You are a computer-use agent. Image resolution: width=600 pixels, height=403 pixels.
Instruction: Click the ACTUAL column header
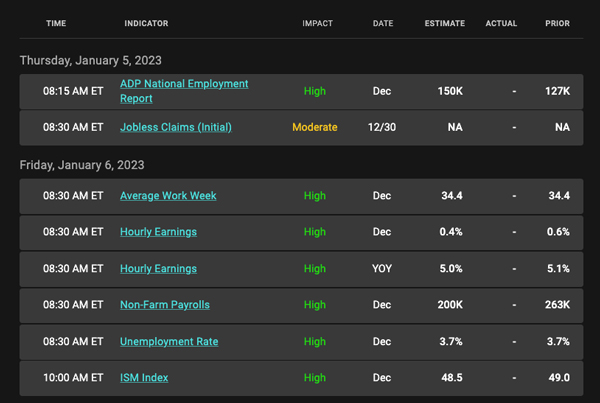[x=502, y=23]
